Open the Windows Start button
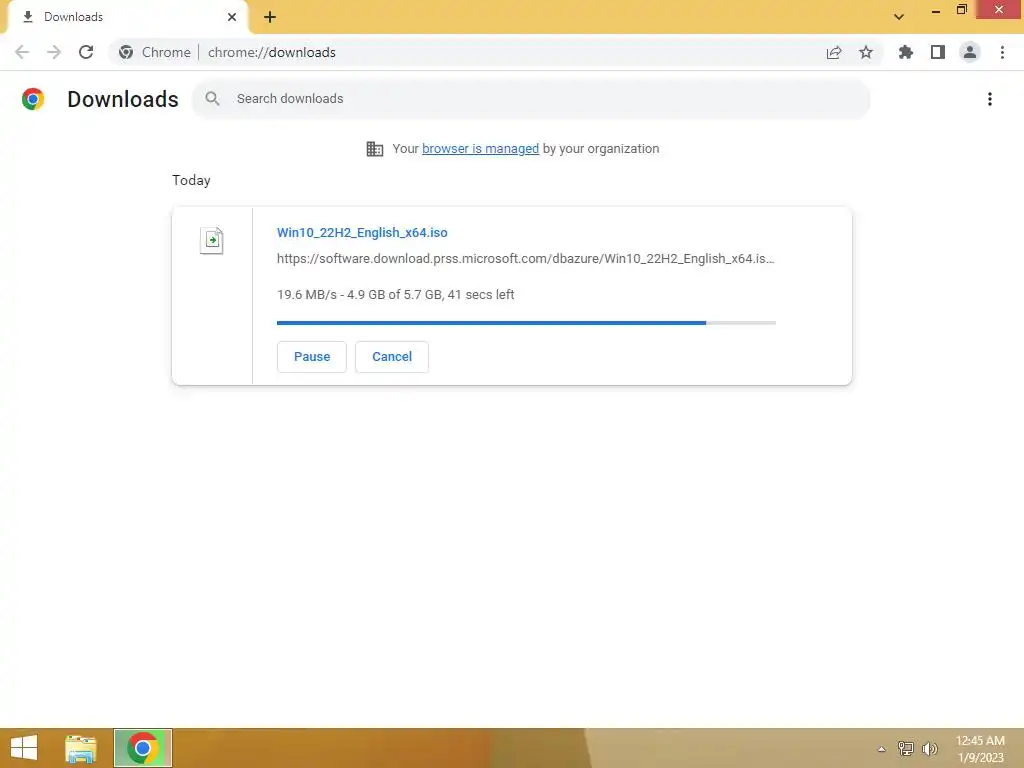Viewport: 1024px width, 768px height. tap(24, 748)
